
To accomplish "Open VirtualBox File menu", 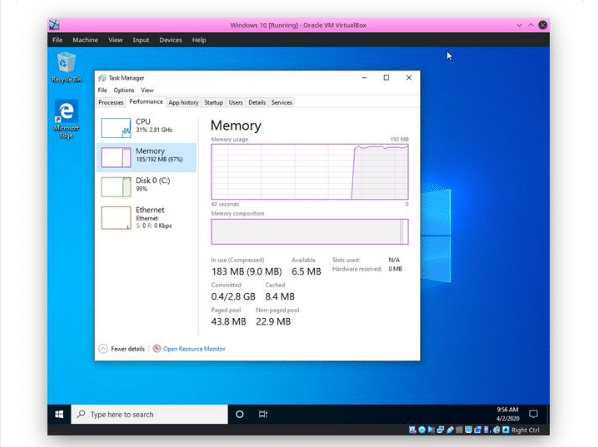I will pos(57,40).
